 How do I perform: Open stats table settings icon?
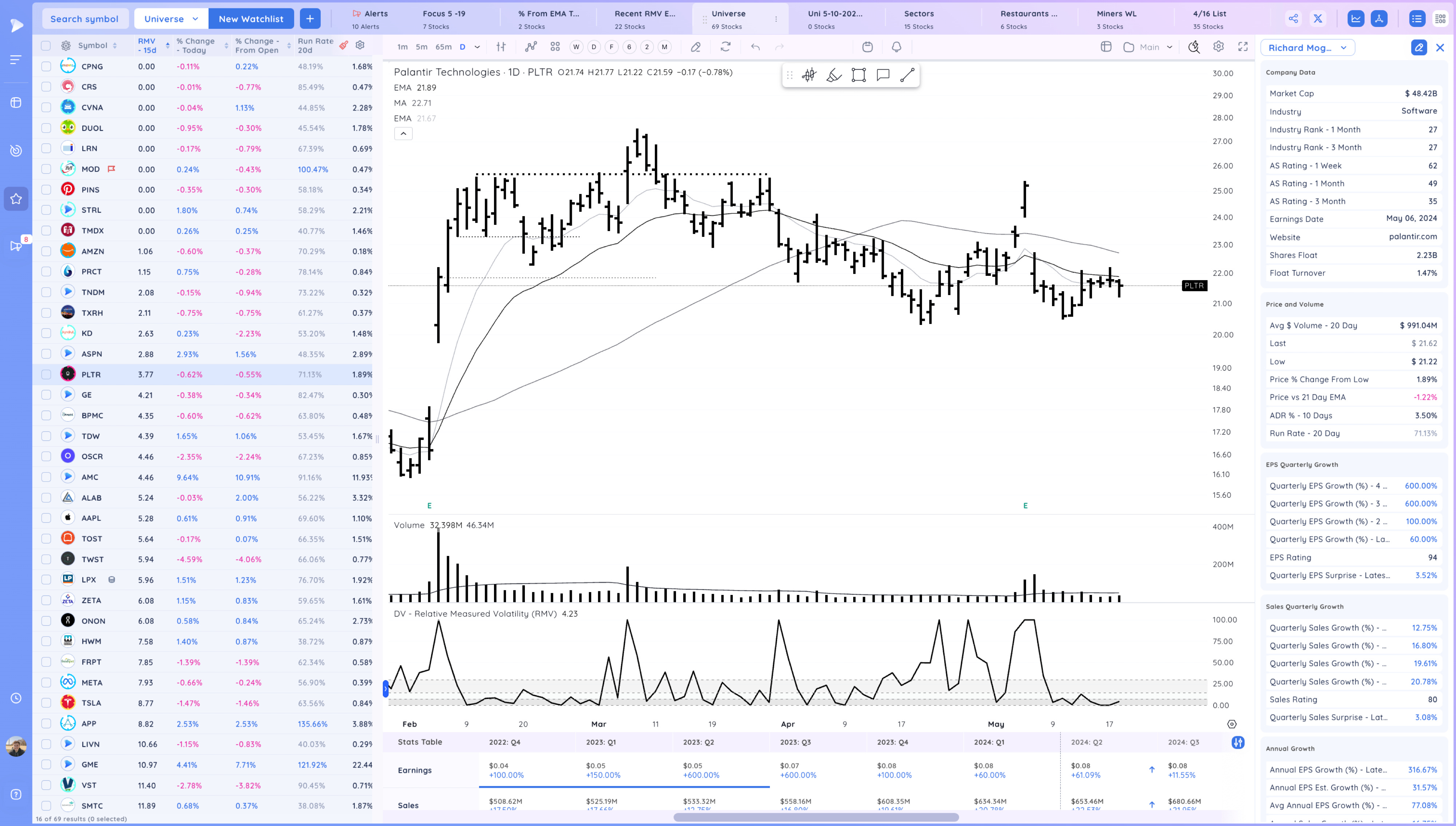click(1238, 742)
